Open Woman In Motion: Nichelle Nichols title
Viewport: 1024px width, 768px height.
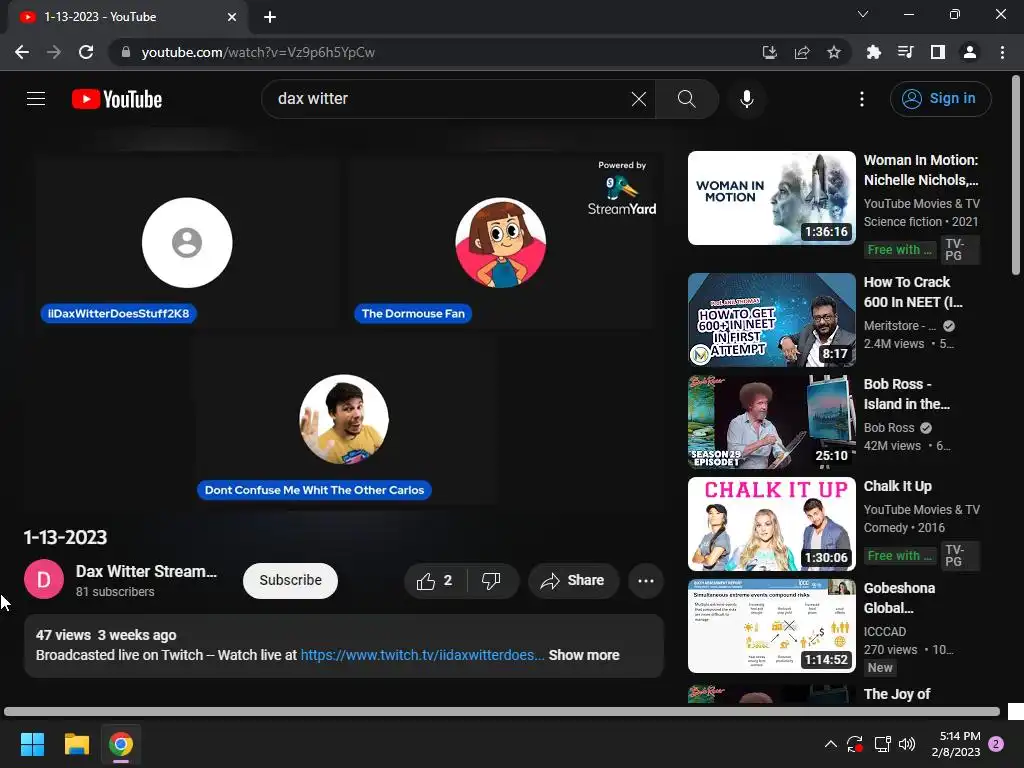point(921,170)
